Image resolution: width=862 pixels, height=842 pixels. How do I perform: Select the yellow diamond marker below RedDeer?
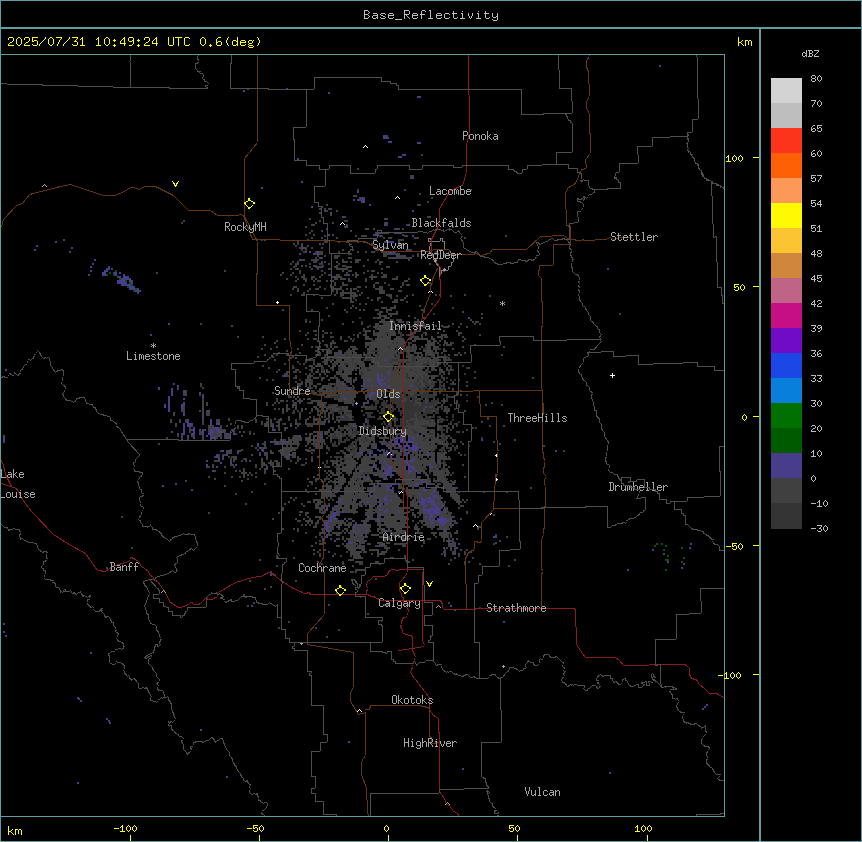426,281
